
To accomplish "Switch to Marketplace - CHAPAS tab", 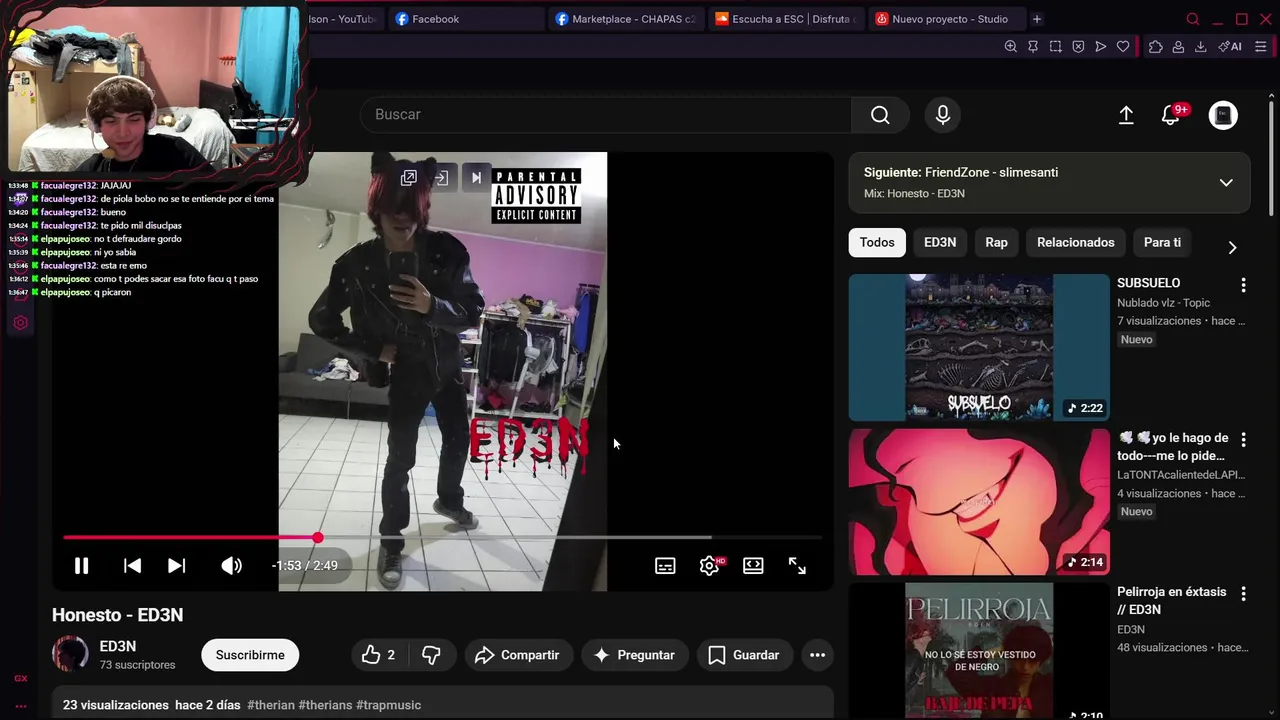I will click(x=625, y=19).
